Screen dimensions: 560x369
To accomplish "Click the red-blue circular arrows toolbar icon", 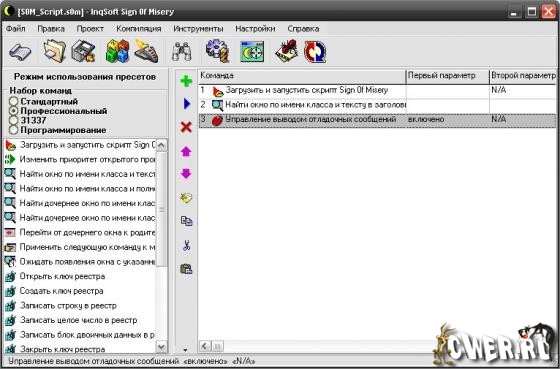I will click(x=315, y=52).
